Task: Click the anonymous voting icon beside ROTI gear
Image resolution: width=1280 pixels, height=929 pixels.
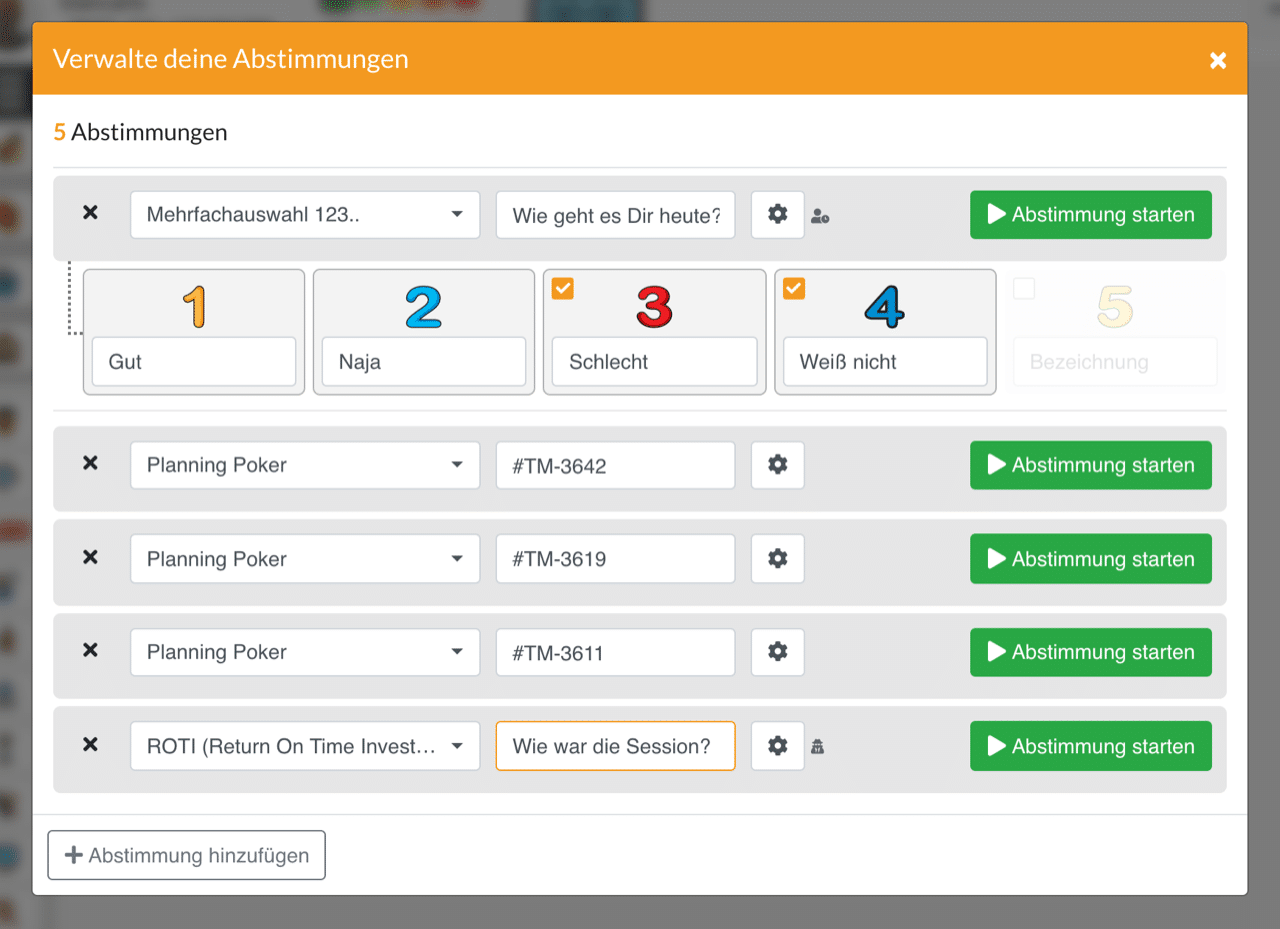Action: (817, 747)
